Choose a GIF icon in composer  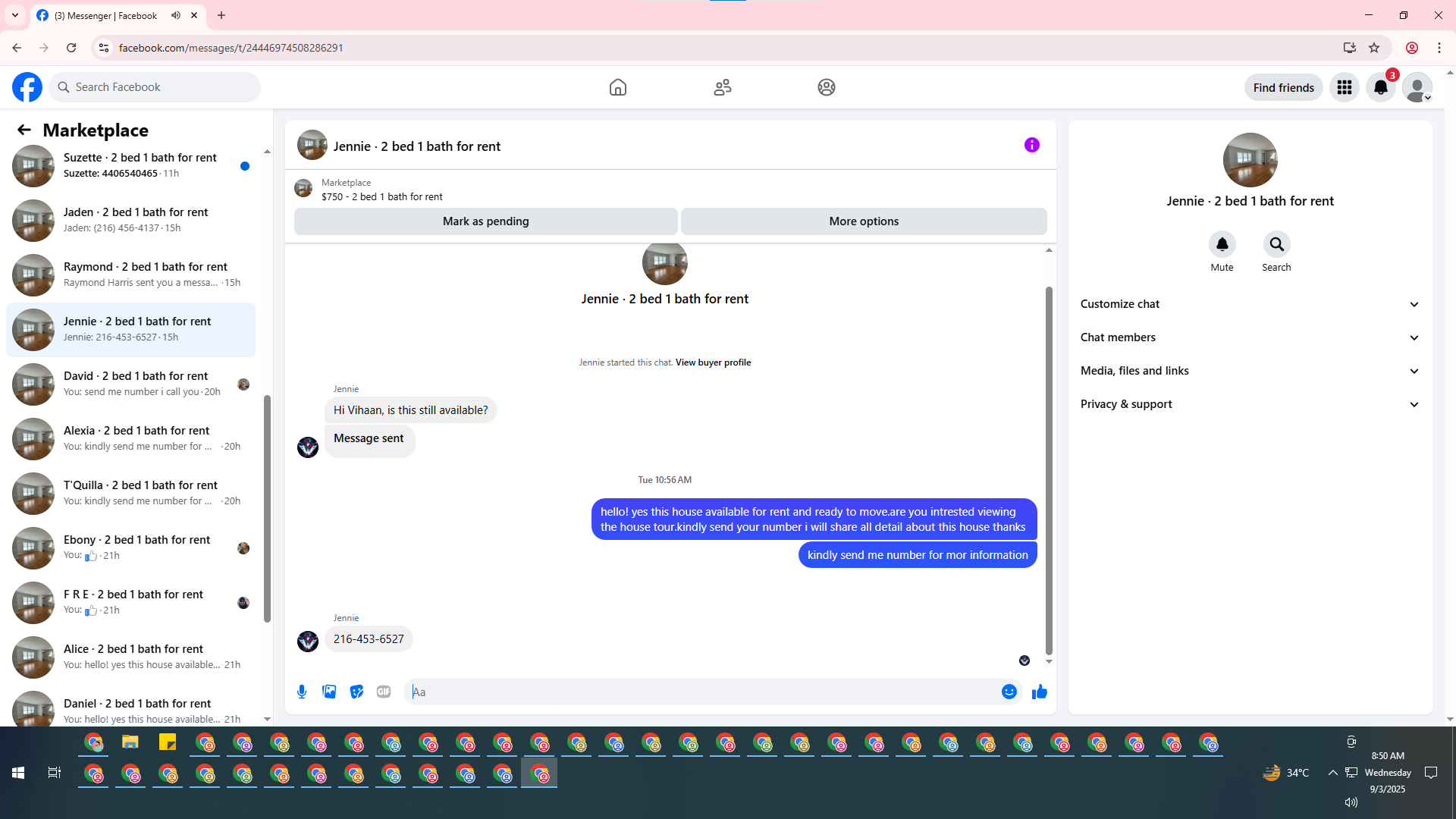pos(384,692)
